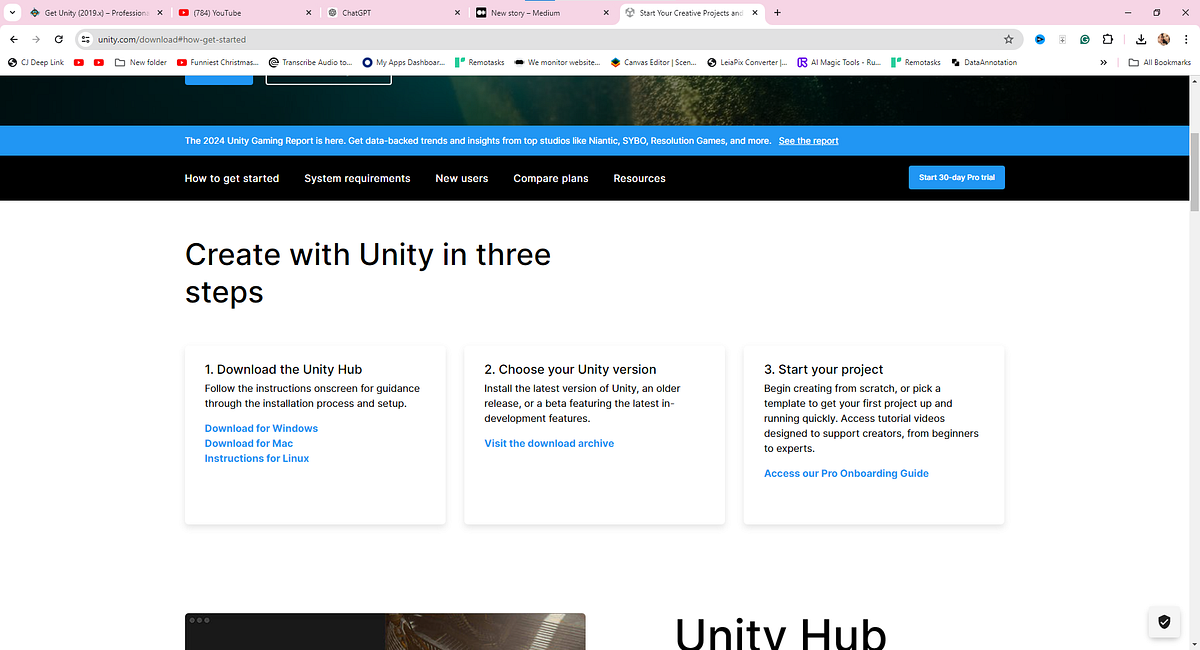1200x650 pixels.
Task: Click the Start 30-day Pro trial button
Action: coord(956,177)
